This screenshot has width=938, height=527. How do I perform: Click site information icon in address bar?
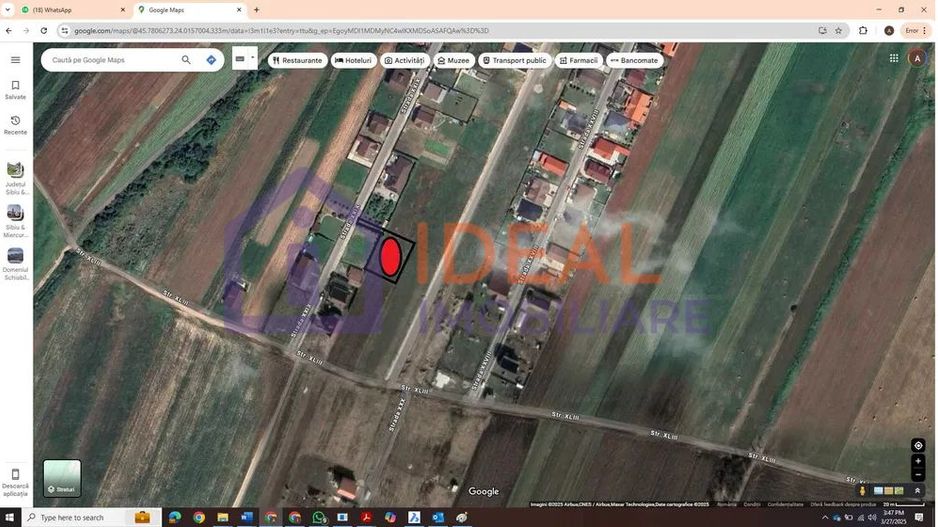(x=65, y=31)
